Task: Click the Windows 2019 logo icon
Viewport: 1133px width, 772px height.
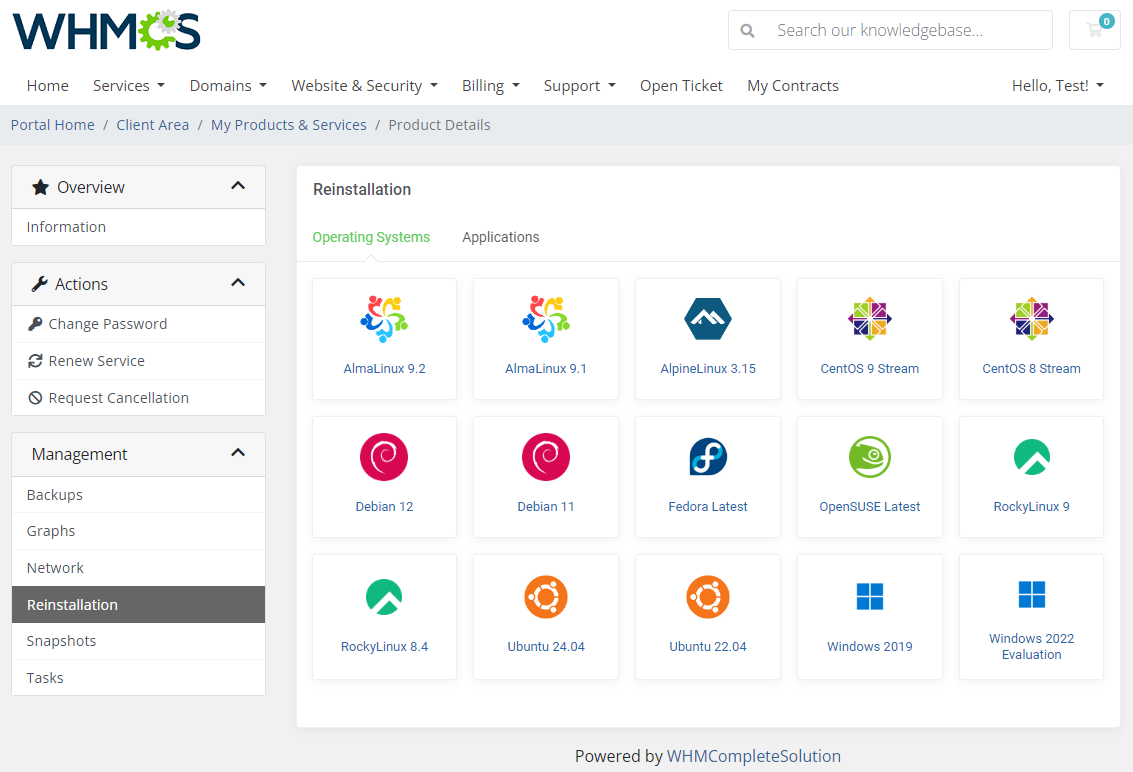Action: pyautogui.click(x=869, y=597)
